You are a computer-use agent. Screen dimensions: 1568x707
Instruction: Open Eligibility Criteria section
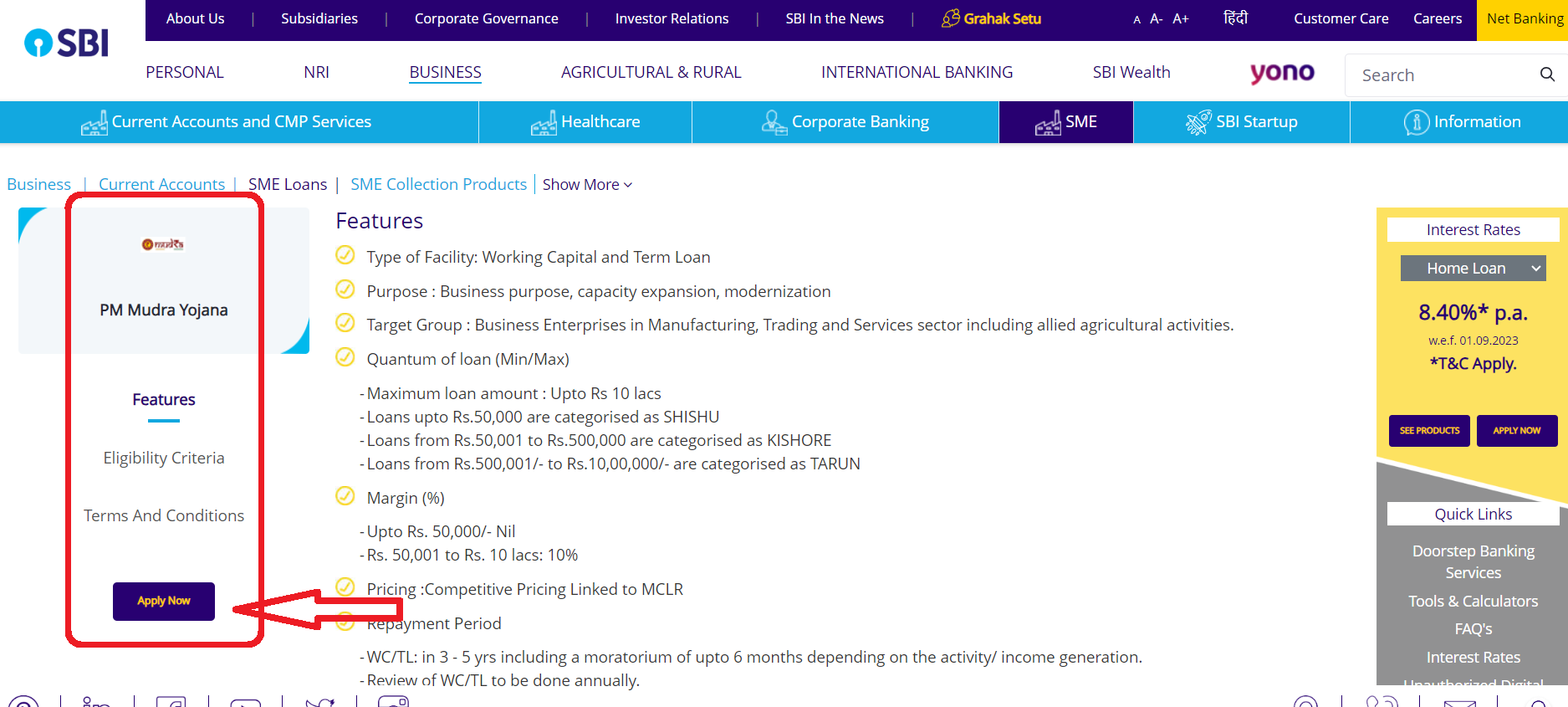164,458
